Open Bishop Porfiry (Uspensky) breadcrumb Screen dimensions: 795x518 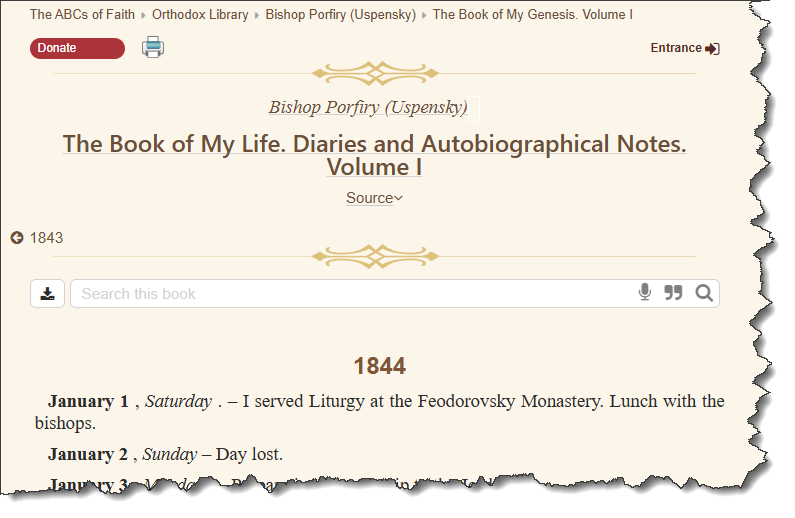340,15
